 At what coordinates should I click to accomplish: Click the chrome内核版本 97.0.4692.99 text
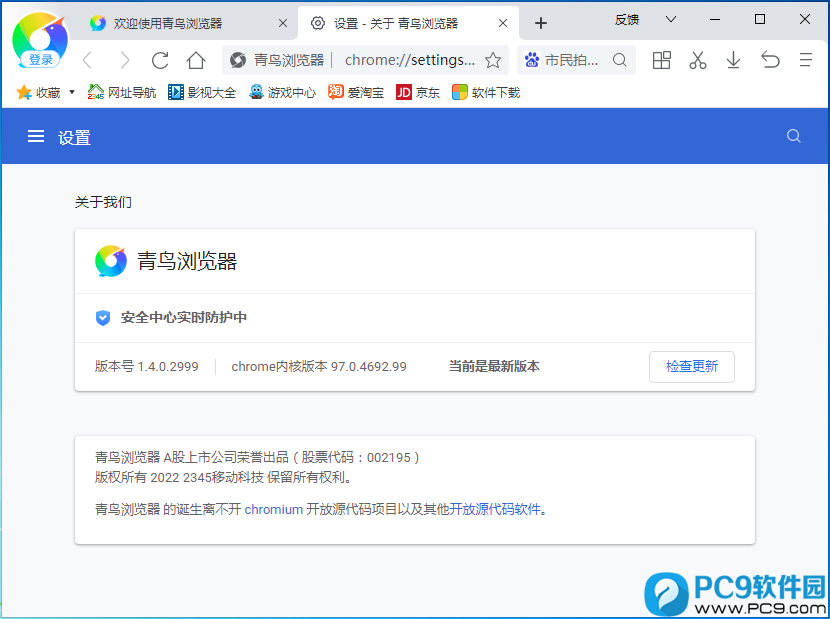click(x=319, y=366)
